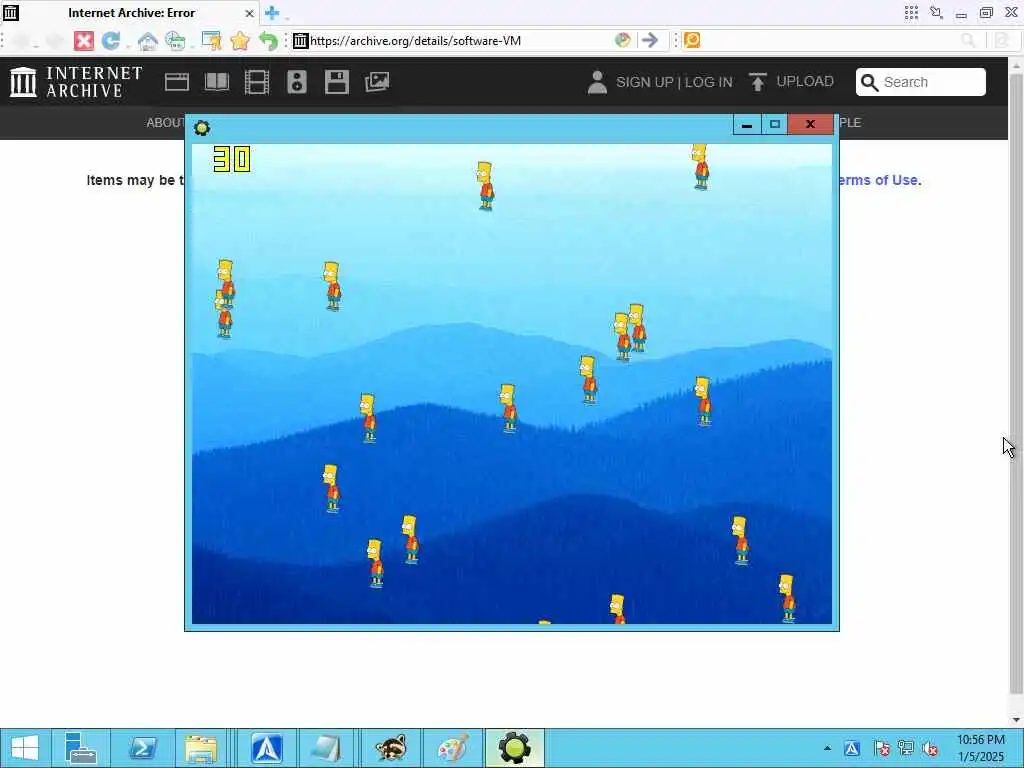Click the colorful rendering engine icon in address bar
1024x768 pixels.
pos(622,40)
